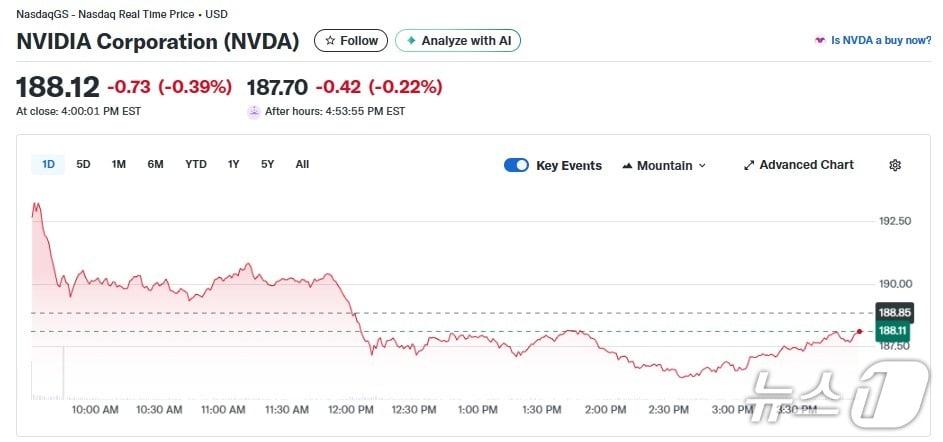The height and width of the screenshot is (442, 943).
Task: Select the 1M time range
Action: tap(119, 164)
